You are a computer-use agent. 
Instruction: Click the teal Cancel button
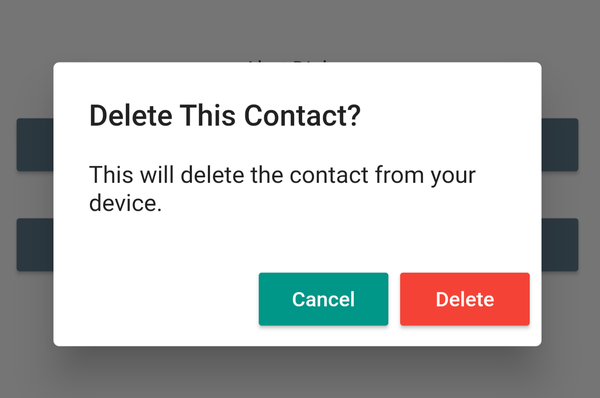click(x=323, y=299)
